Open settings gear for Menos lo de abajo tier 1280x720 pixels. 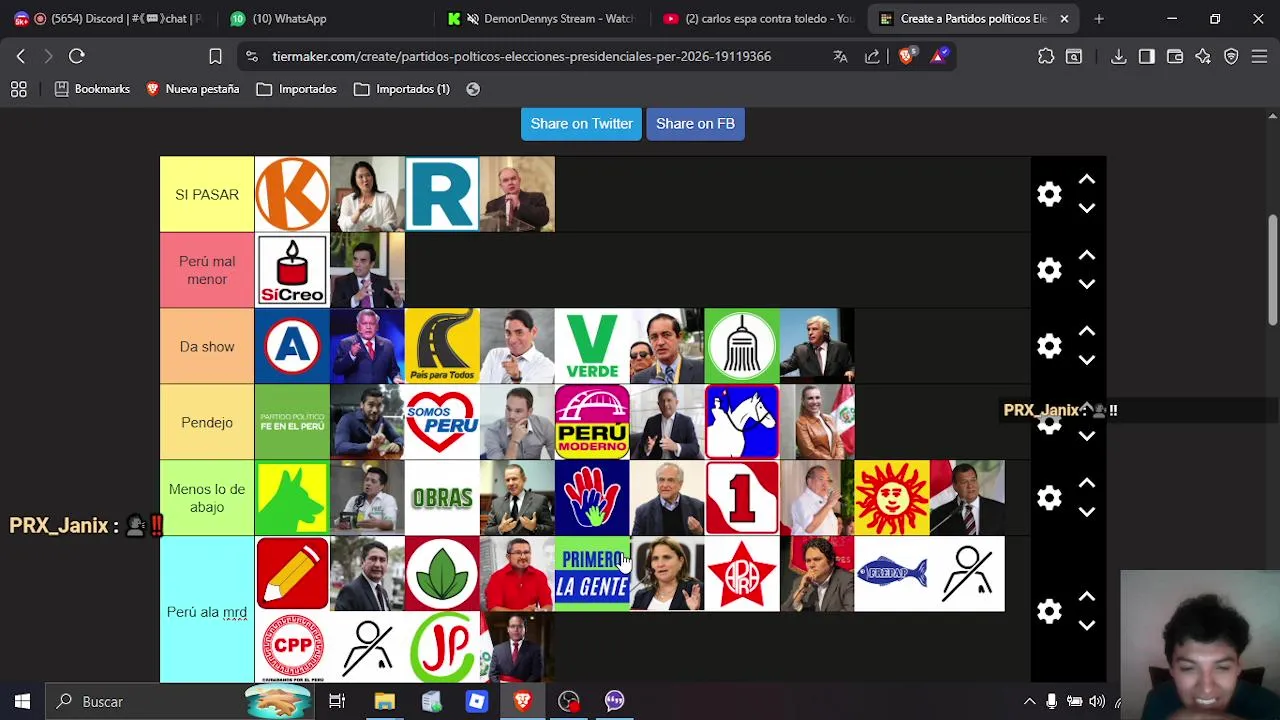[1049, 498]
